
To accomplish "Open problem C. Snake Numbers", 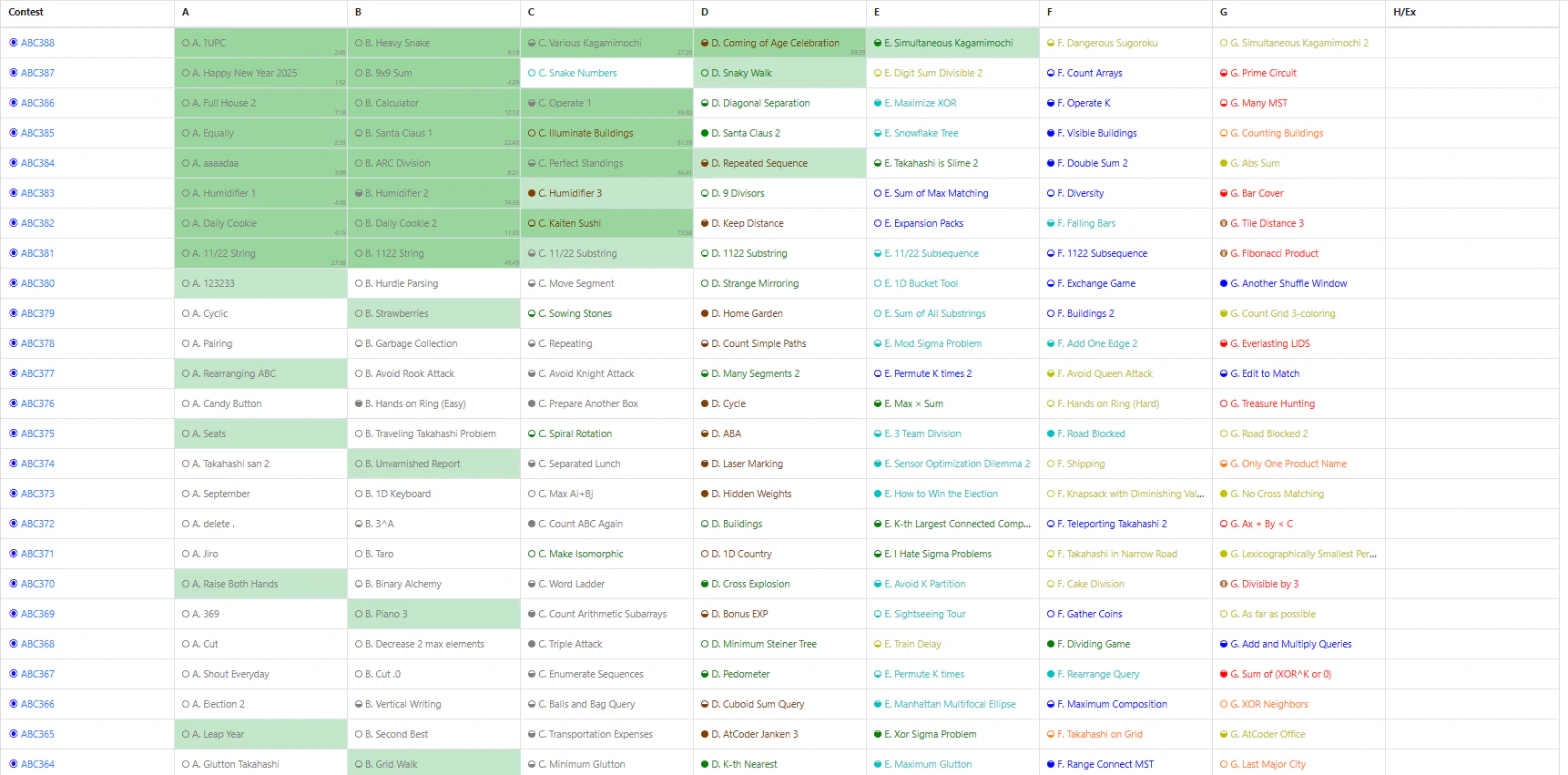I will coord(577,73).
